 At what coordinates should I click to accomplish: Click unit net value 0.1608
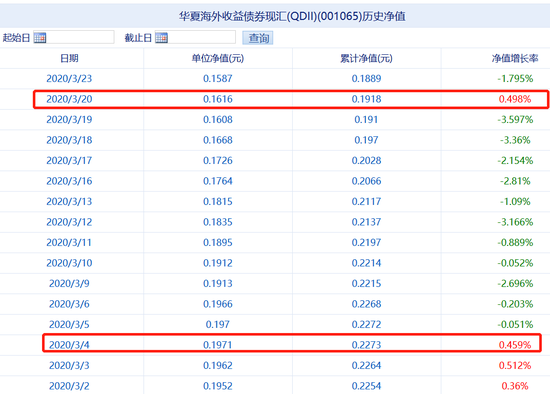tap(218, 120)
